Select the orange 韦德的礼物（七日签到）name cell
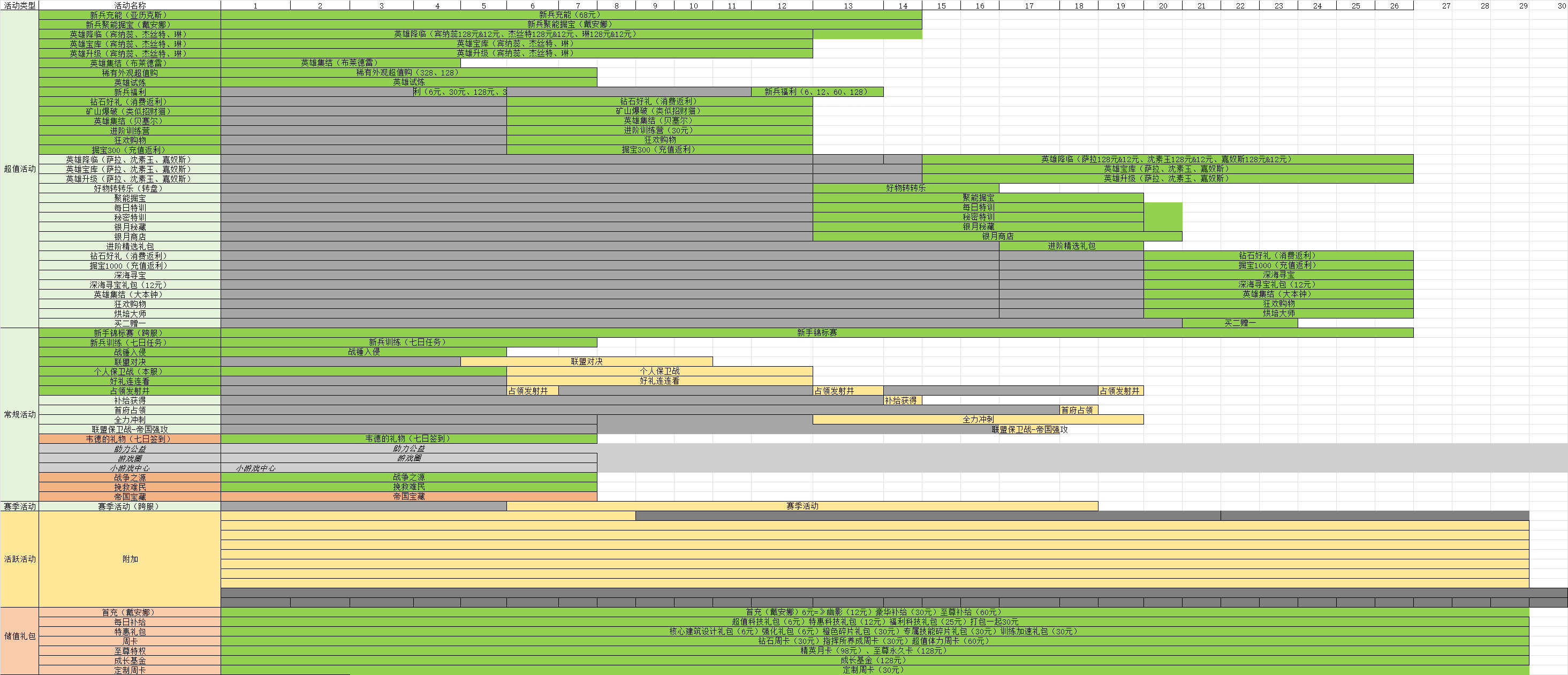 point(130,439)
